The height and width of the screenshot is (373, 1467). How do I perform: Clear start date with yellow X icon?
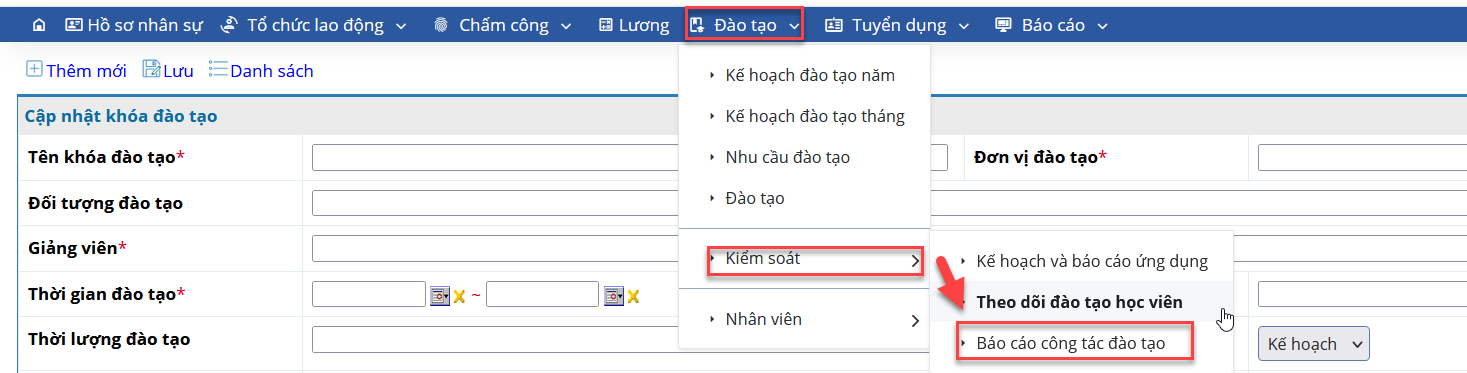pos(460,296)
